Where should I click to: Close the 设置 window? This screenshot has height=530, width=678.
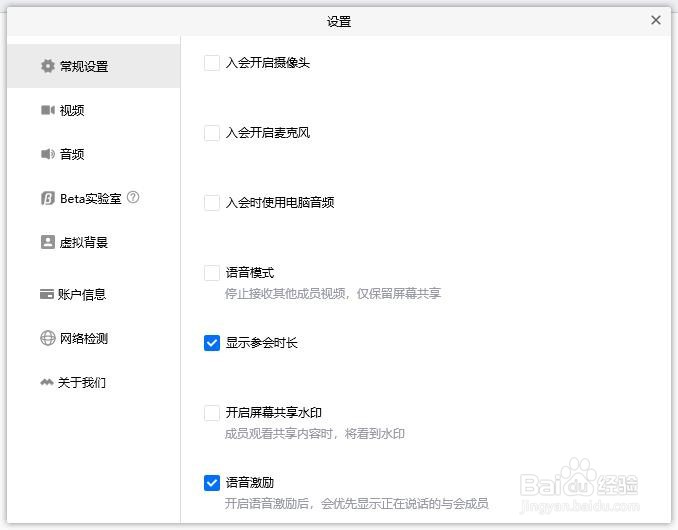coord(656,20)
